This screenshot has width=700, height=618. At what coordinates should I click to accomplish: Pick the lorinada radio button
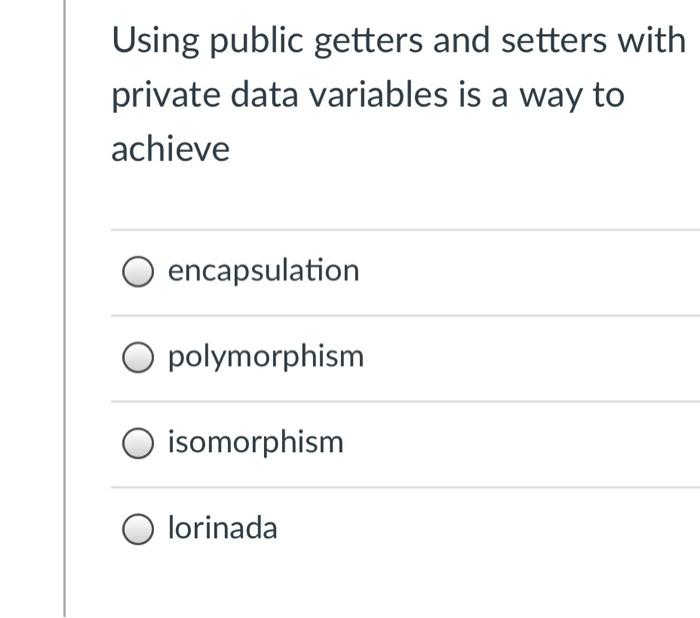point(138,529)
